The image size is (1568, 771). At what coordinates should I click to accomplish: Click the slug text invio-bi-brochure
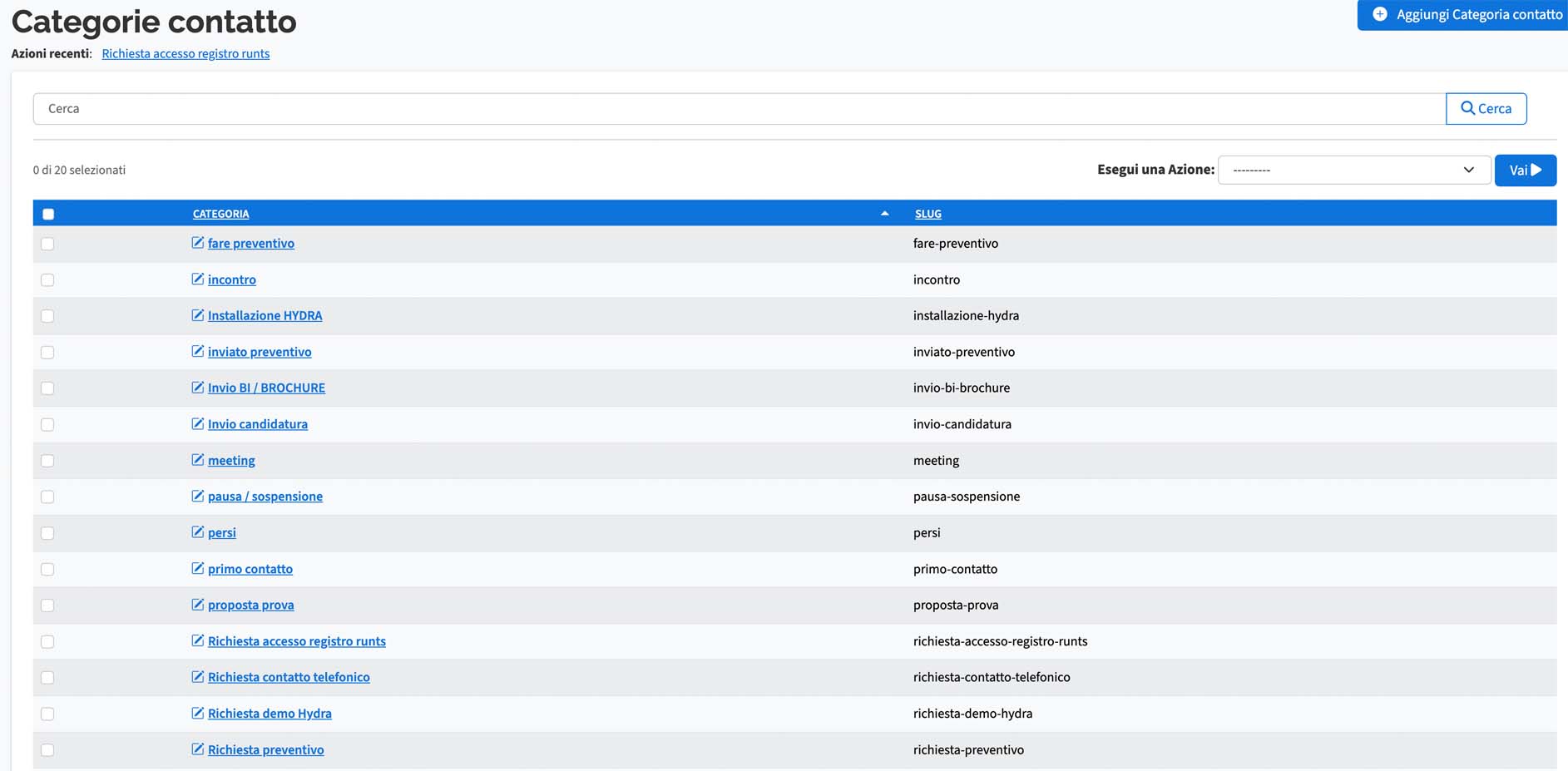pos(962,388)
